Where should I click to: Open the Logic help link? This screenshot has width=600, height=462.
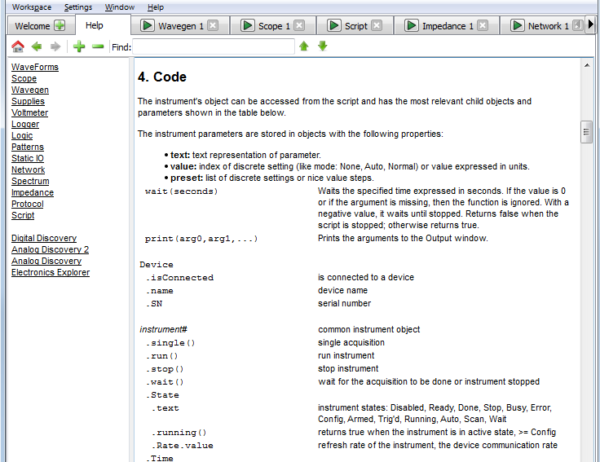[x=22, y=135]
